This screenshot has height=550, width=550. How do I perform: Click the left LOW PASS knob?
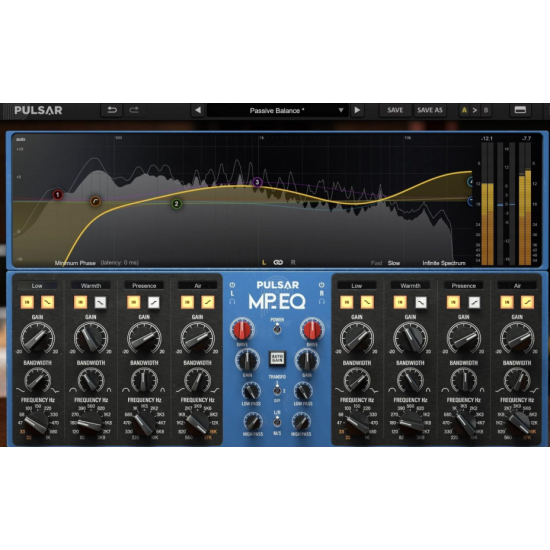[251, 391]
